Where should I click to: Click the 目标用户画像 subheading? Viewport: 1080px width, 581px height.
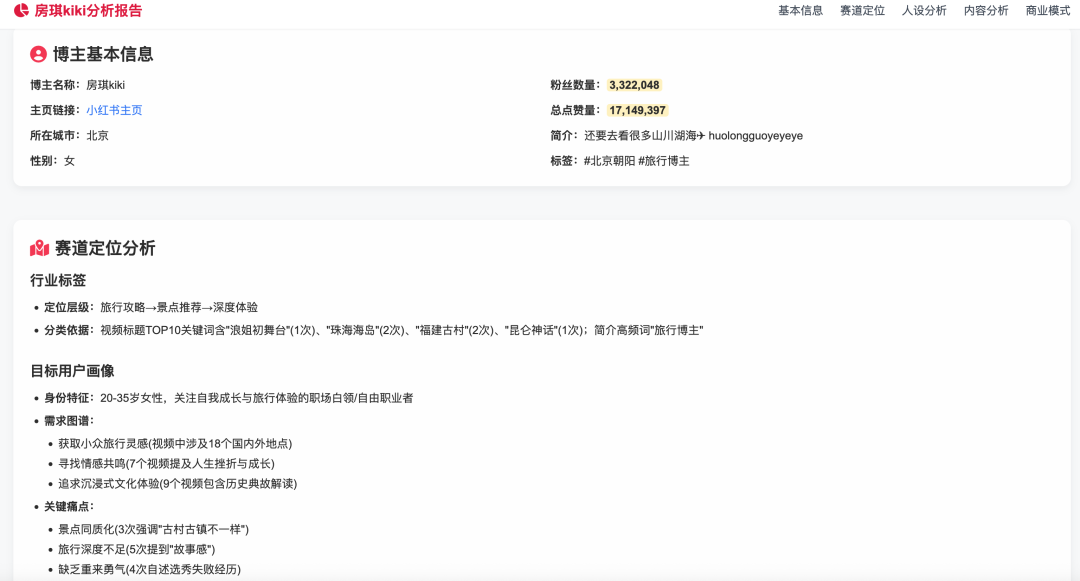[72, 371]
